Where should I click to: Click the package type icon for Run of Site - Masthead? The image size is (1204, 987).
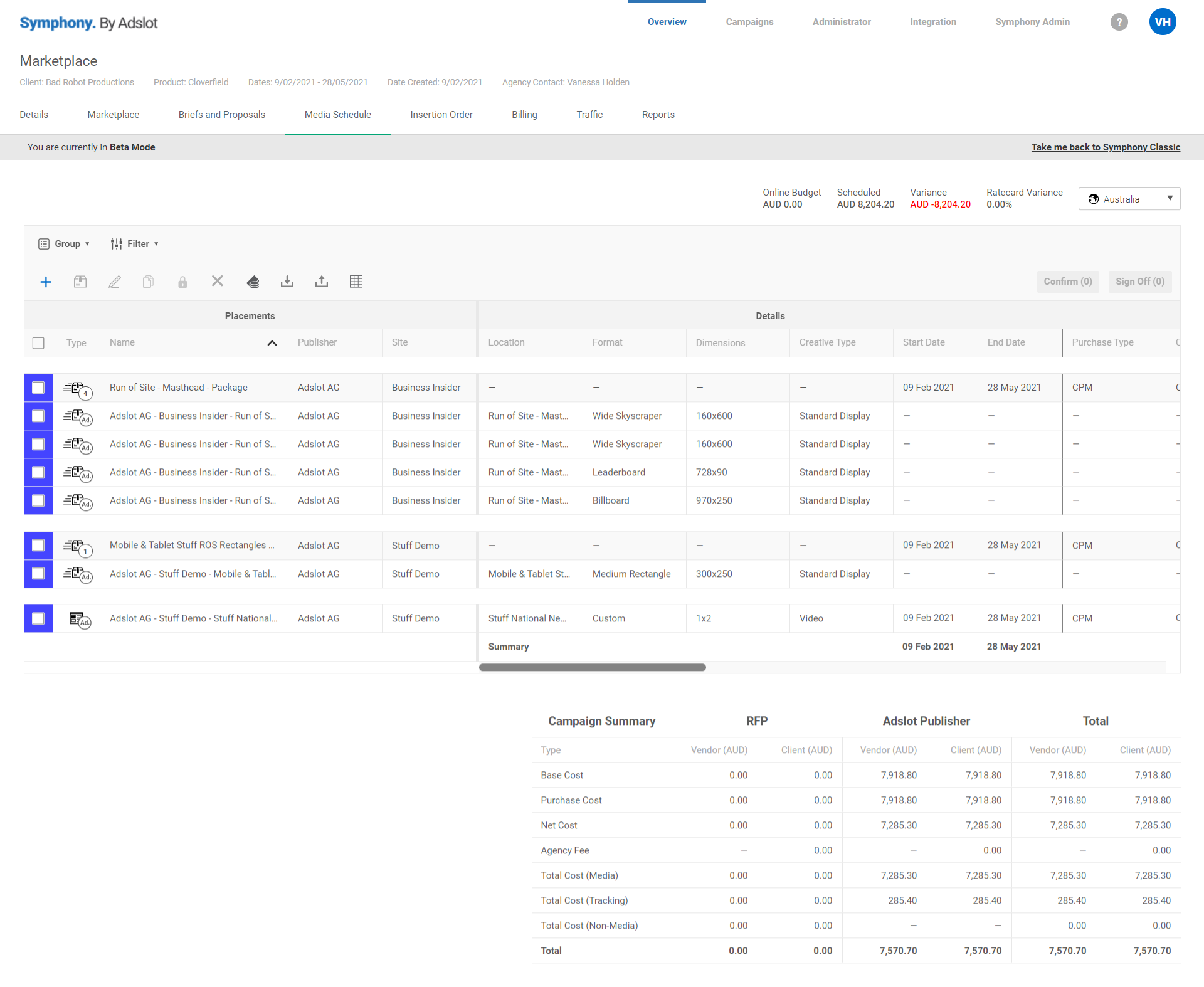point(78,389)
